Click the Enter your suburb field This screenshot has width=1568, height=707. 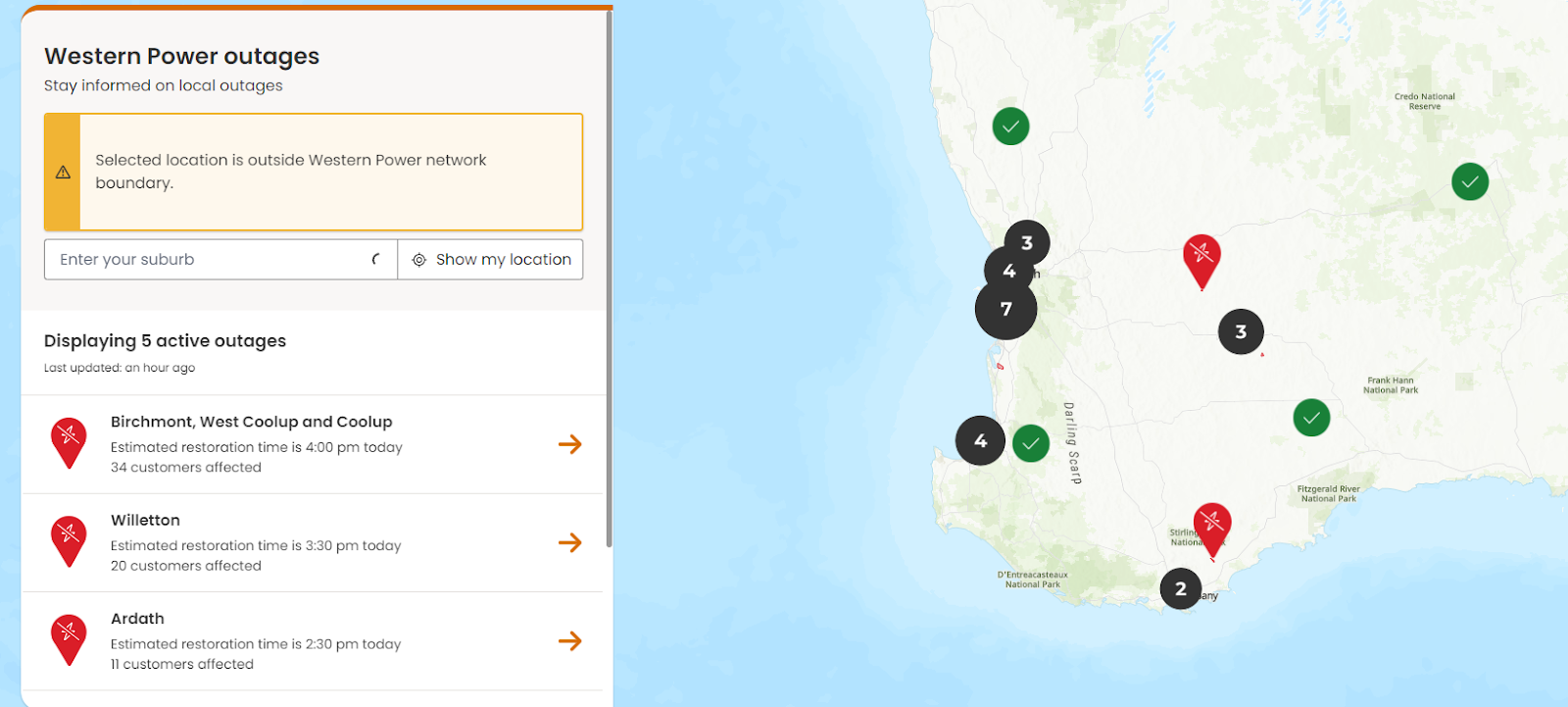220,260
